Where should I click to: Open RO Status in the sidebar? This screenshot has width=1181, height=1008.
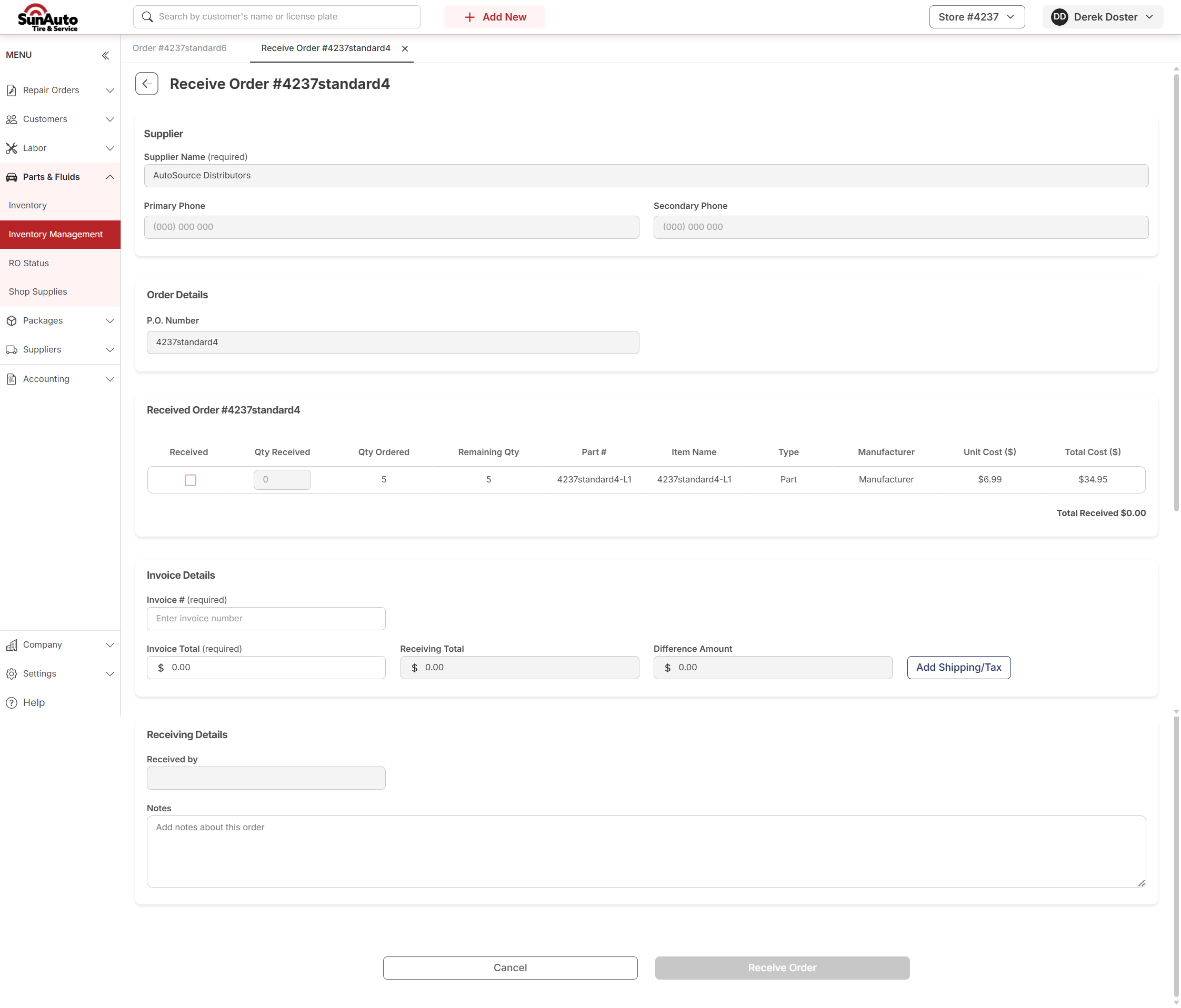coord(60,263)
